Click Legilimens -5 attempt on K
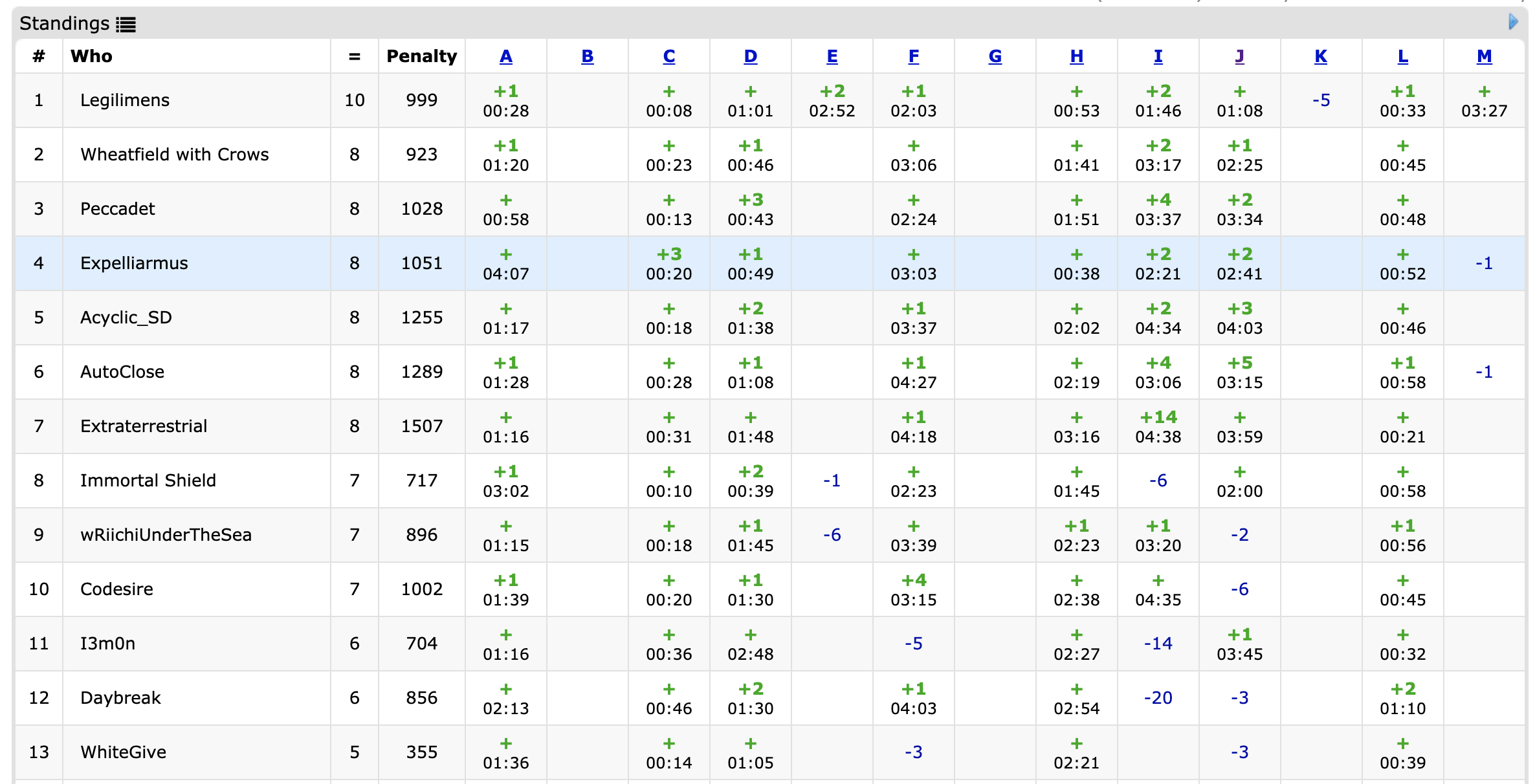1535x784 pixels. (1321, 100)
